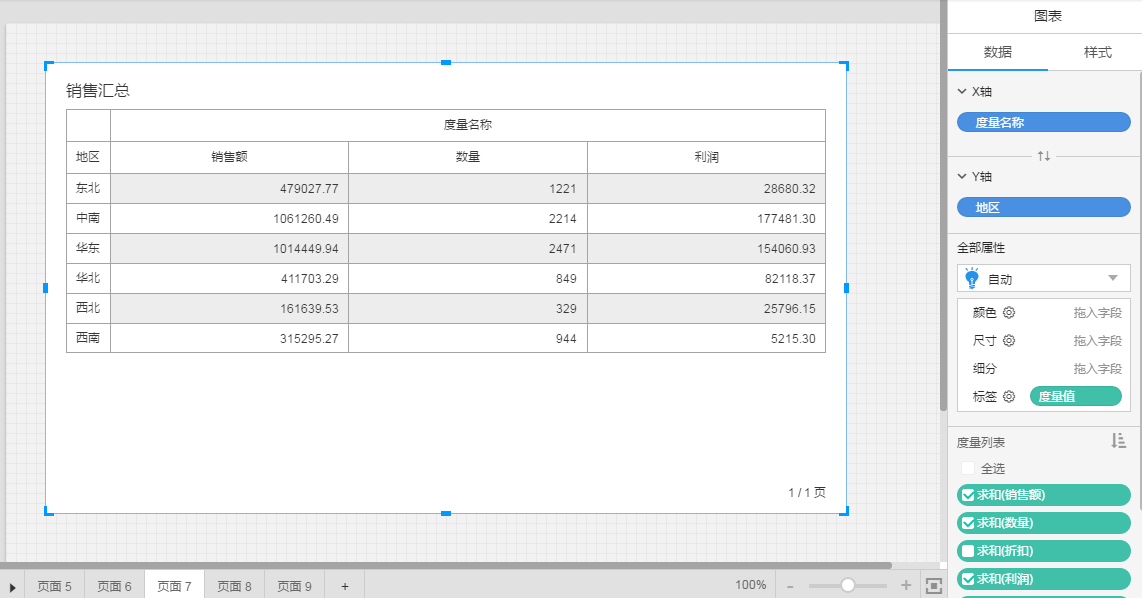Click the zoom slider handle
This screenshot has width=1142, height=598.
[848, 585]
